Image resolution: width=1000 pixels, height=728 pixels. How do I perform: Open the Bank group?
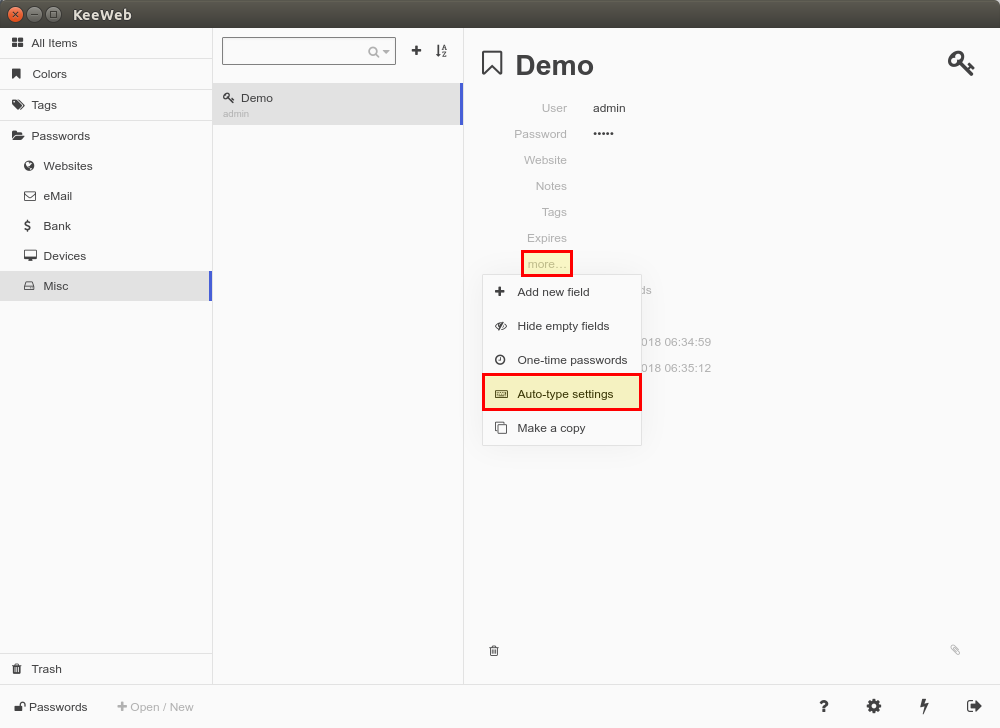pyautogui.click(x=106, y=226)
